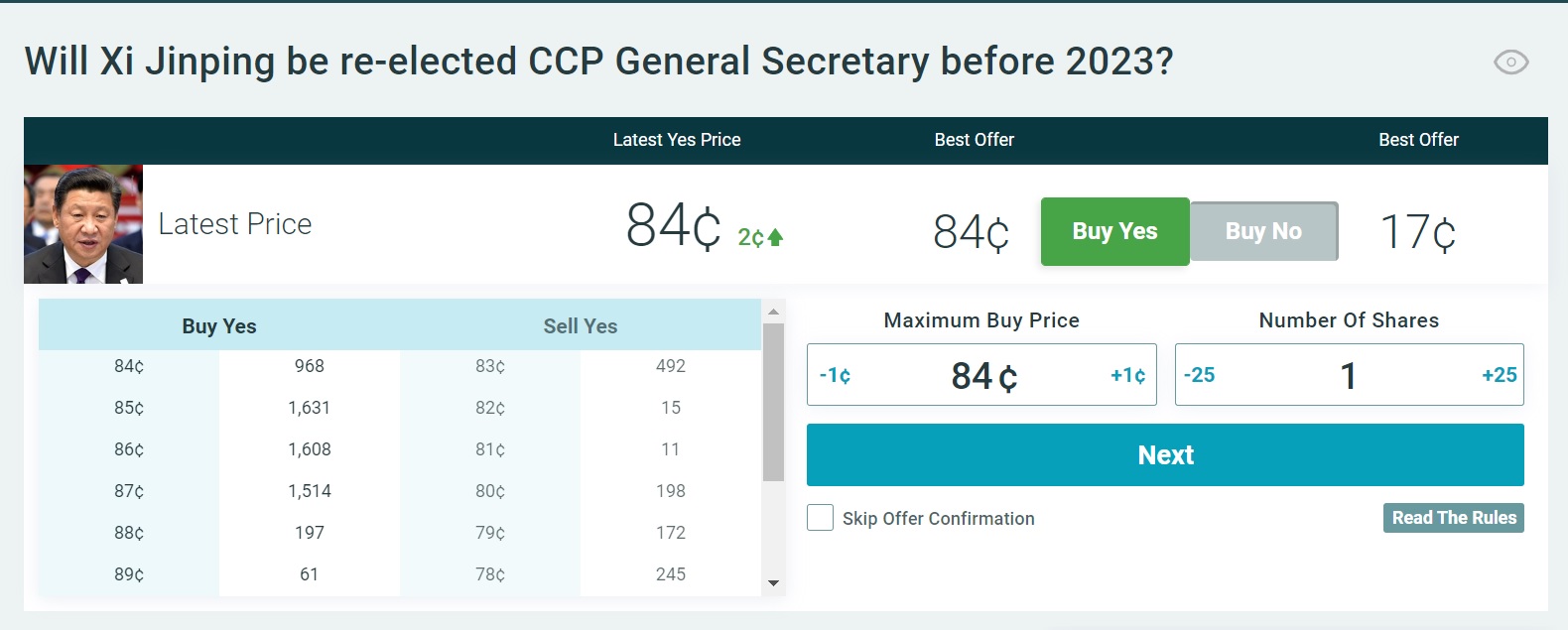Open Read The Rules
Image resolution: width=1568 pixels, height=630 pixels.
(1454, 518)
